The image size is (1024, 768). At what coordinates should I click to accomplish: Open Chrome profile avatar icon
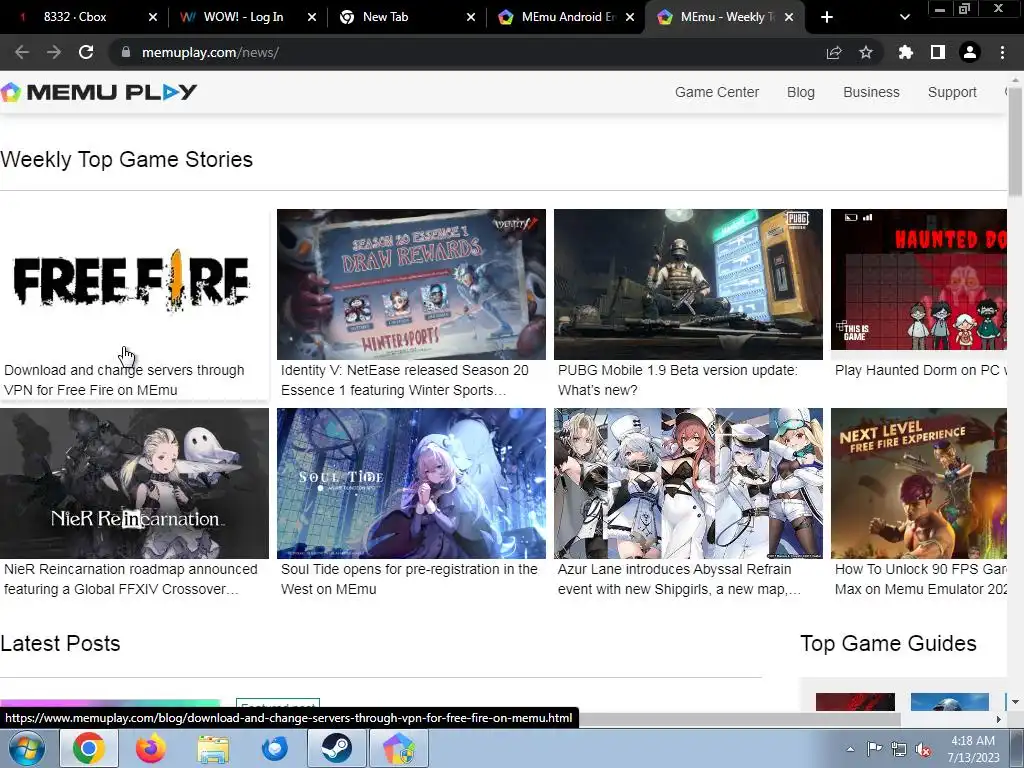(970, 52)
